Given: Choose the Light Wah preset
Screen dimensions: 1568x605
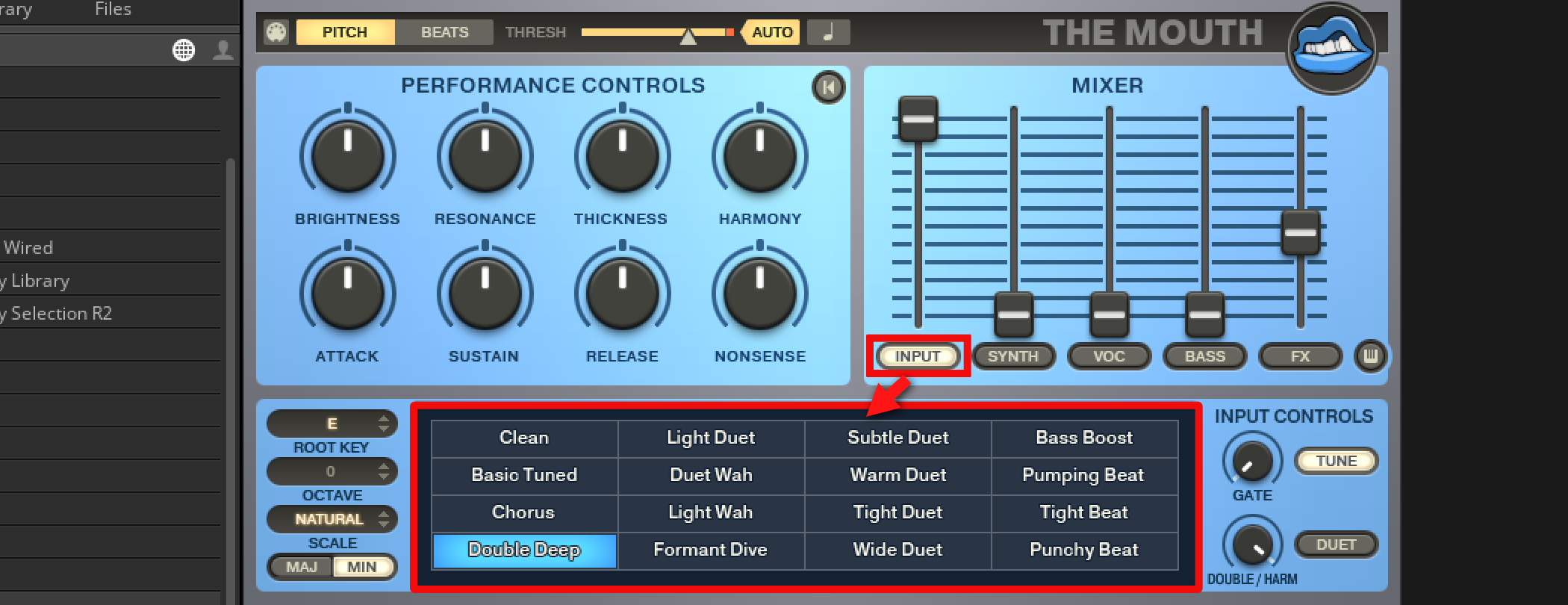Looking at the screenshot, I should pos(711,513).
